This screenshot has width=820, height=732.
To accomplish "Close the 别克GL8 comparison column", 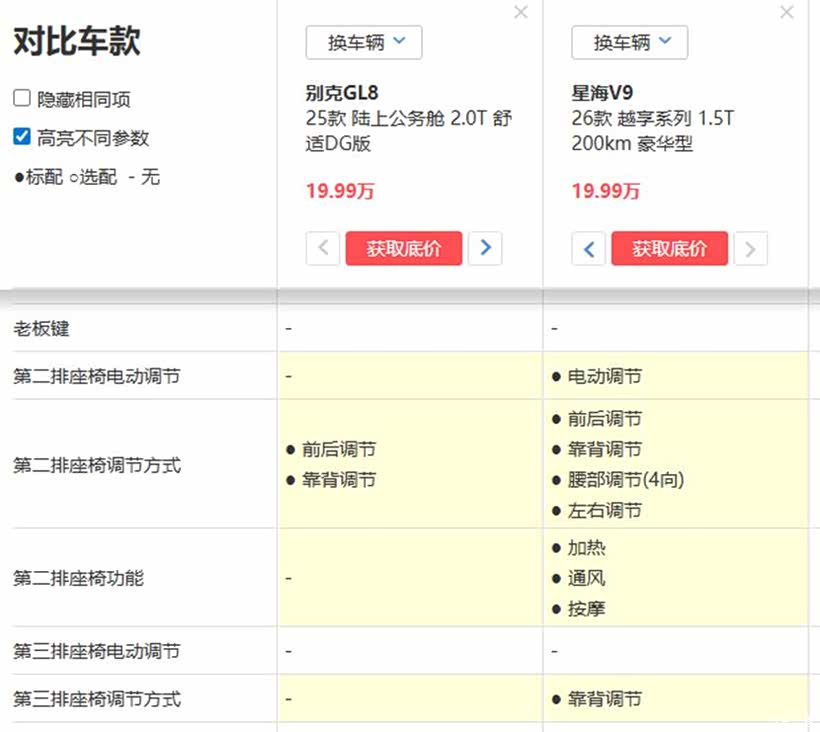I will point(521,13).
